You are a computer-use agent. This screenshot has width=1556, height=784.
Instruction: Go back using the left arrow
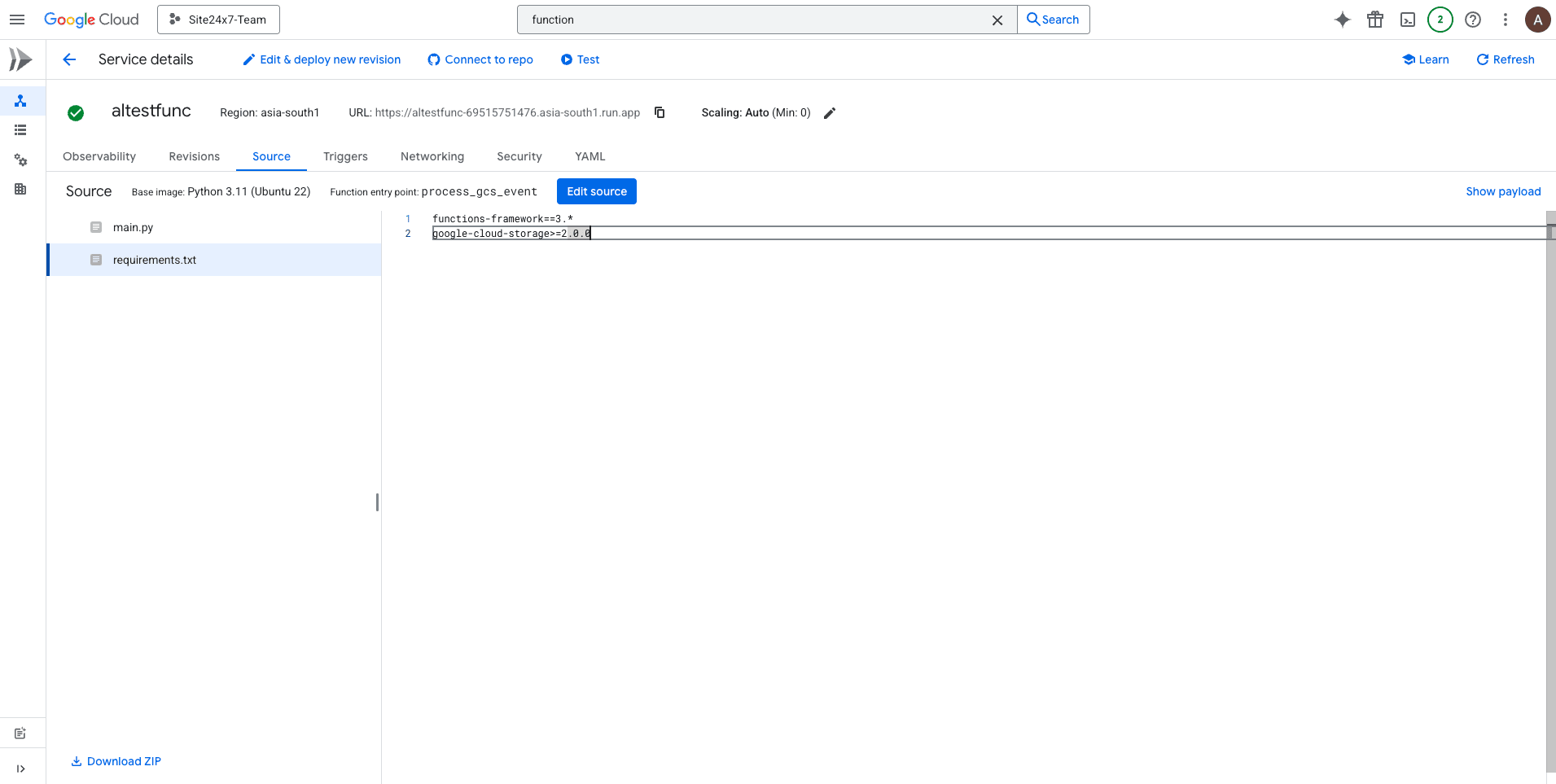69,59
